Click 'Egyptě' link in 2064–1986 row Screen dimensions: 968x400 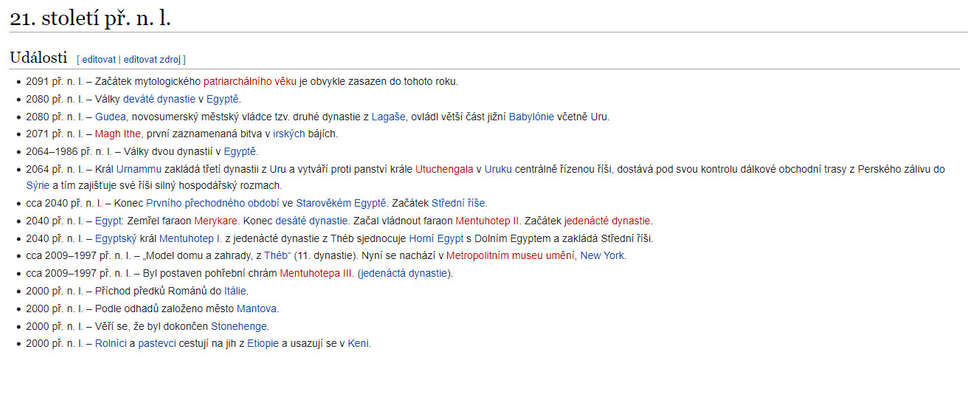click(240, 151)
